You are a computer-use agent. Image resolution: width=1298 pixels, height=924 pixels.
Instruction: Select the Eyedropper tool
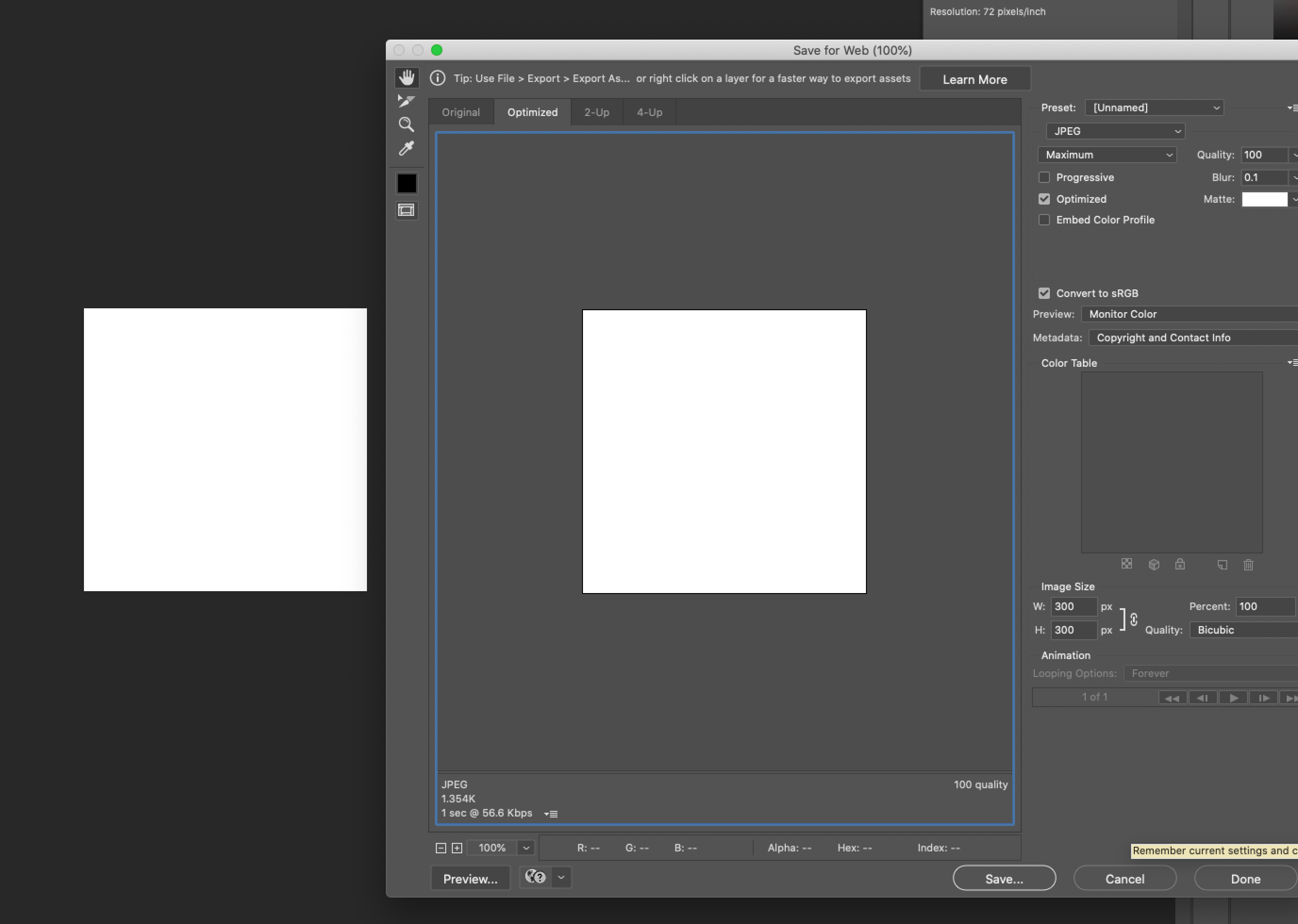(406, 148)
